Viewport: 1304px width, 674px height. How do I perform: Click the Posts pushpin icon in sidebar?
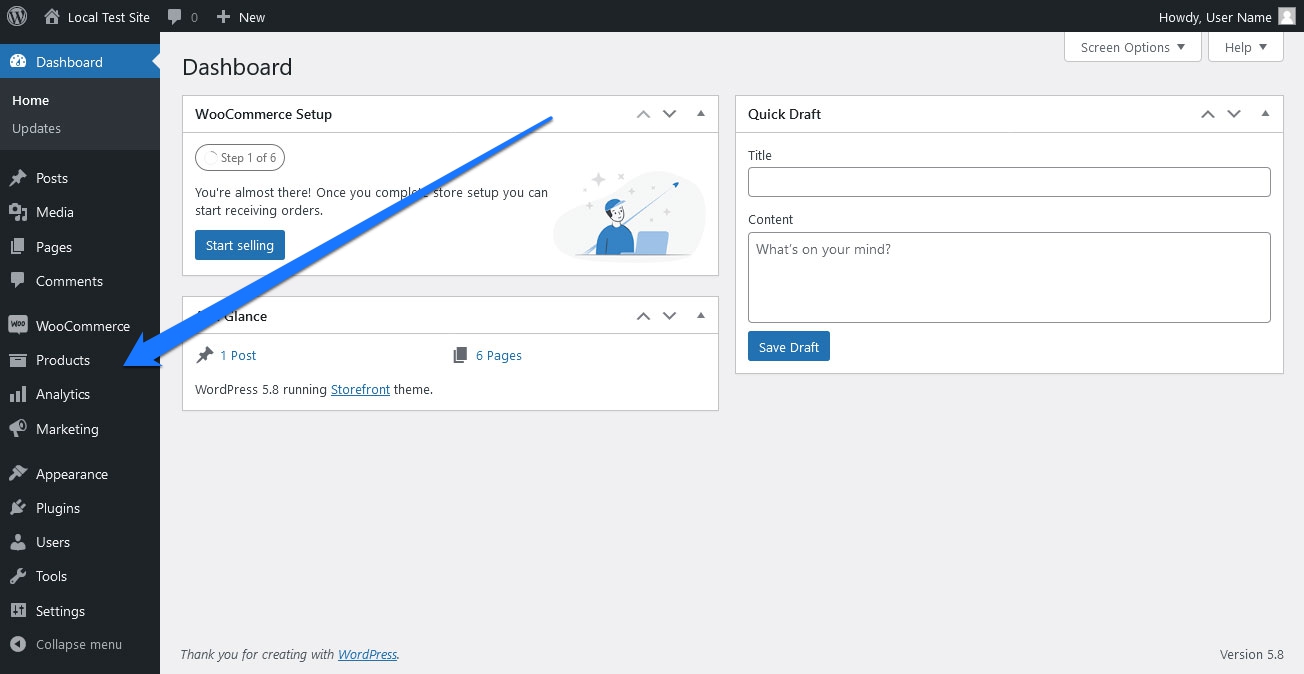pos(18,178)
